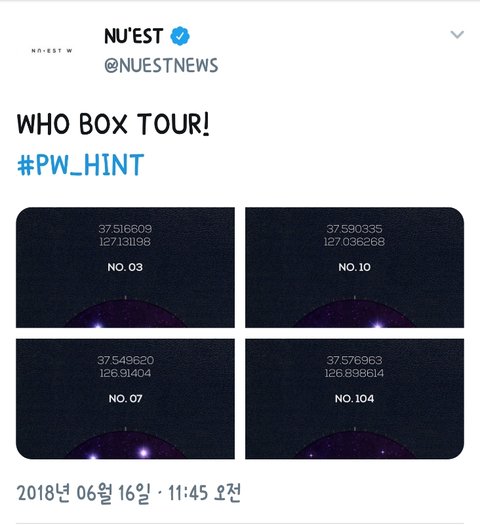This screenshot has height=525, width=480.
Task: Click the 127.131198 longitude in NO. 03 image
Action: tap(125, 242)
